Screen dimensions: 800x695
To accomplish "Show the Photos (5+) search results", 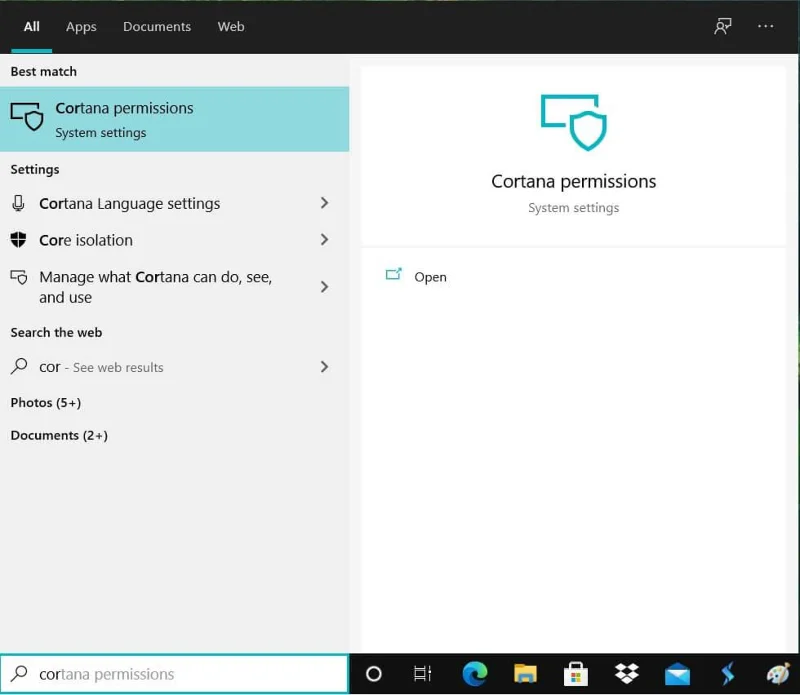I will coord(46,402).
